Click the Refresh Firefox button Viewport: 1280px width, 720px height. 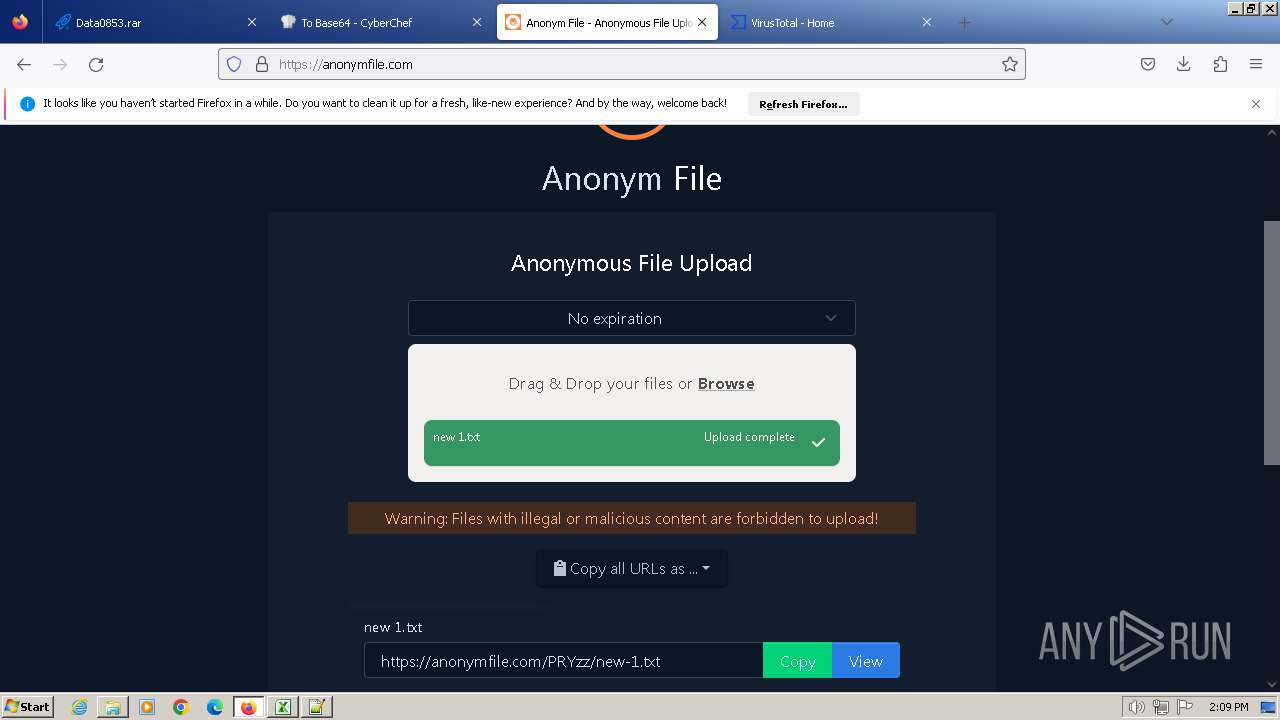coord(803,104)
